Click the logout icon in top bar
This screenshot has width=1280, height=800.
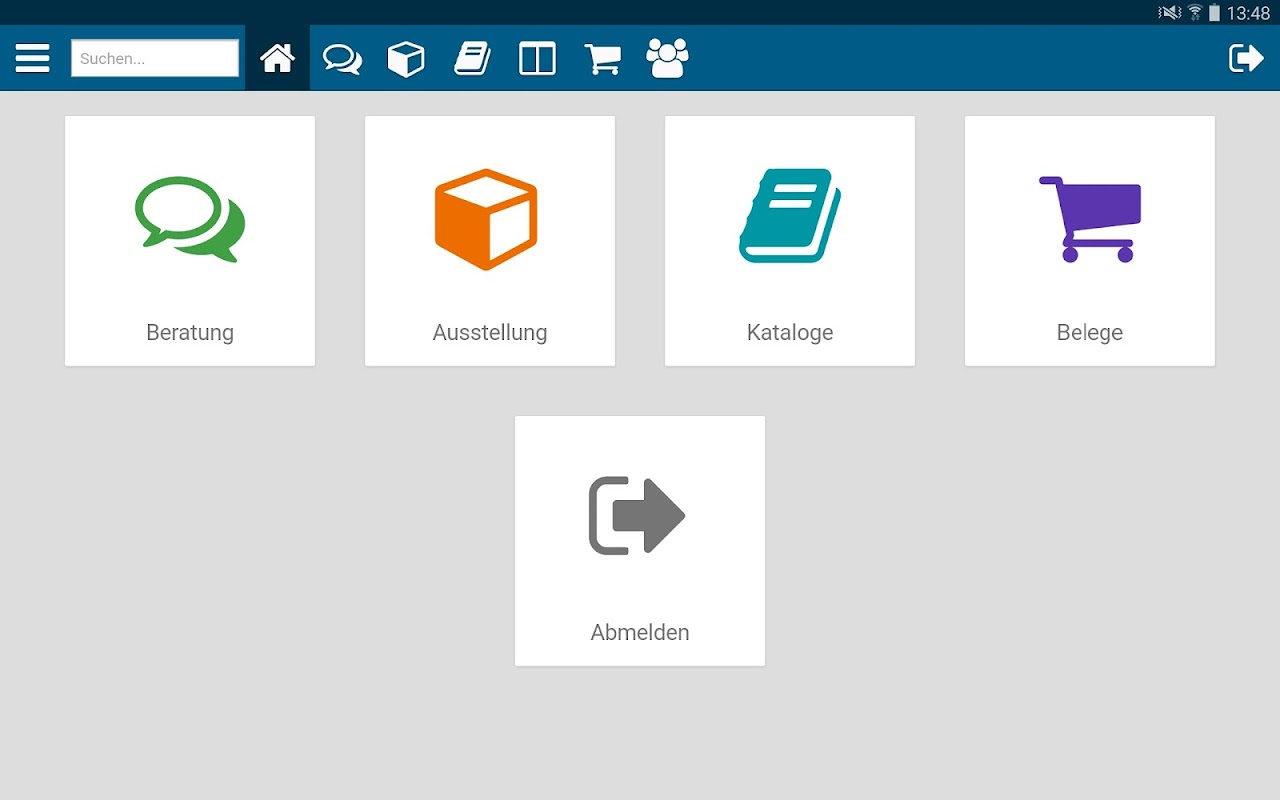point(1246,58)
